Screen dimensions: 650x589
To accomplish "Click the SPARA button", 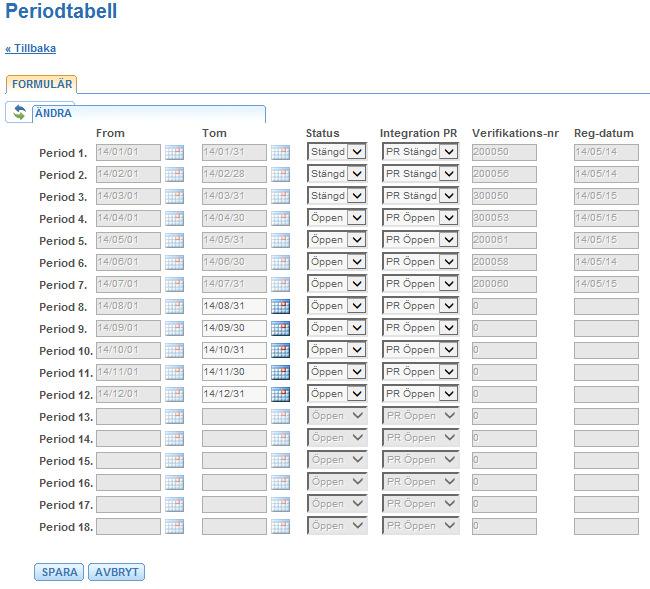I will [x=59, y=572].
